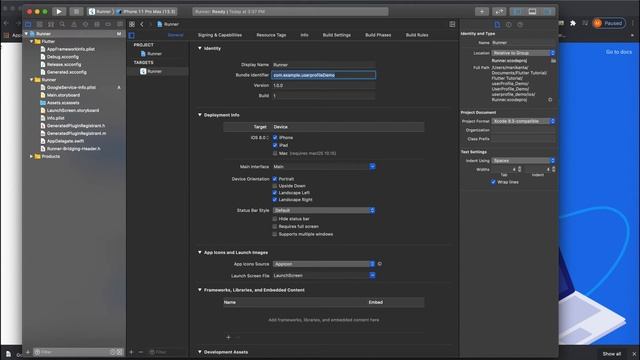The width and height of the screenshot is (640, 360).
Task: Open the Symbol navigator icon
Action: [x=51, y=24]
